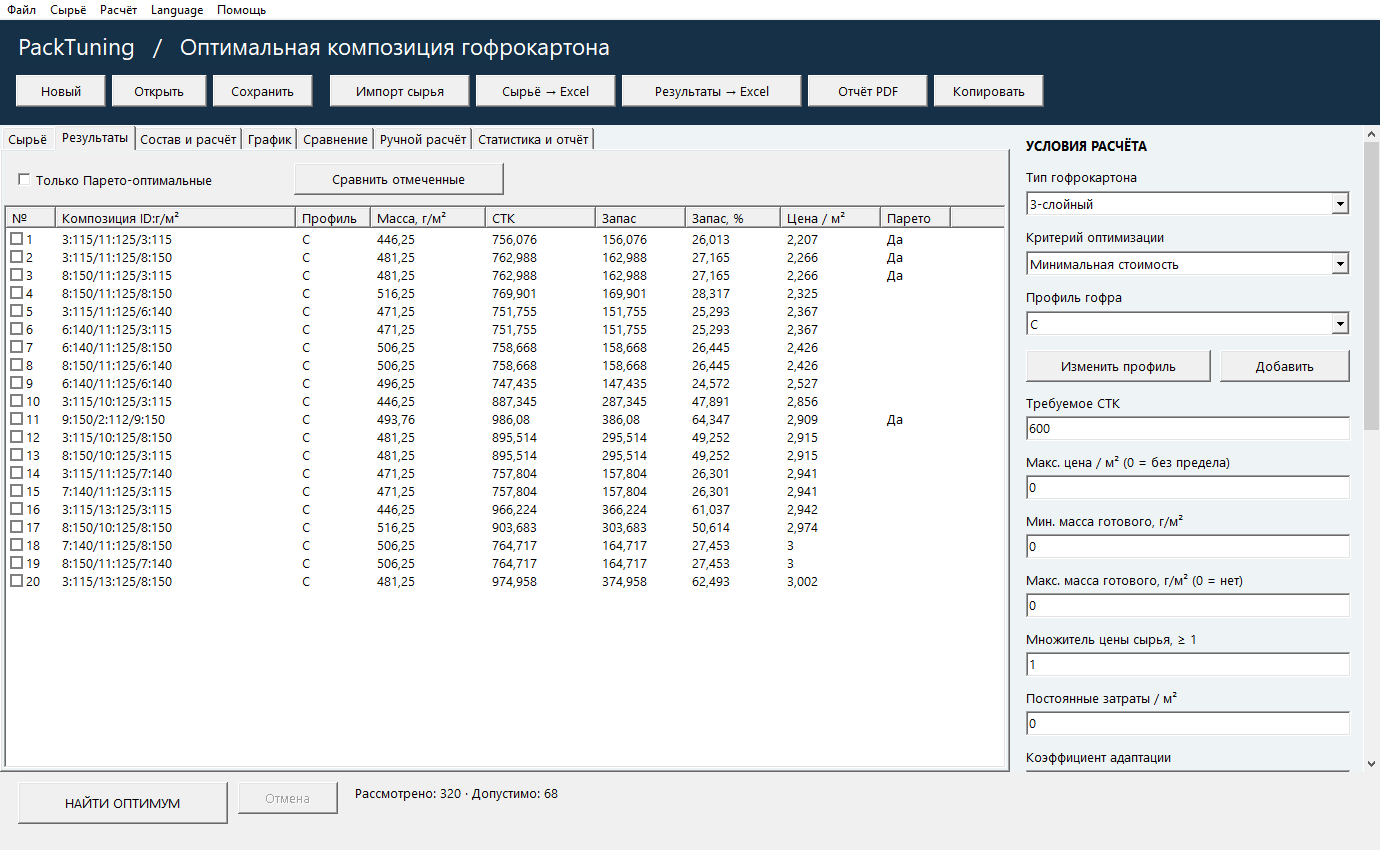The height and width of the screenshot is (850, 1380).
Task: Open the Профиль гофра dropdown
Action: 1340,324
